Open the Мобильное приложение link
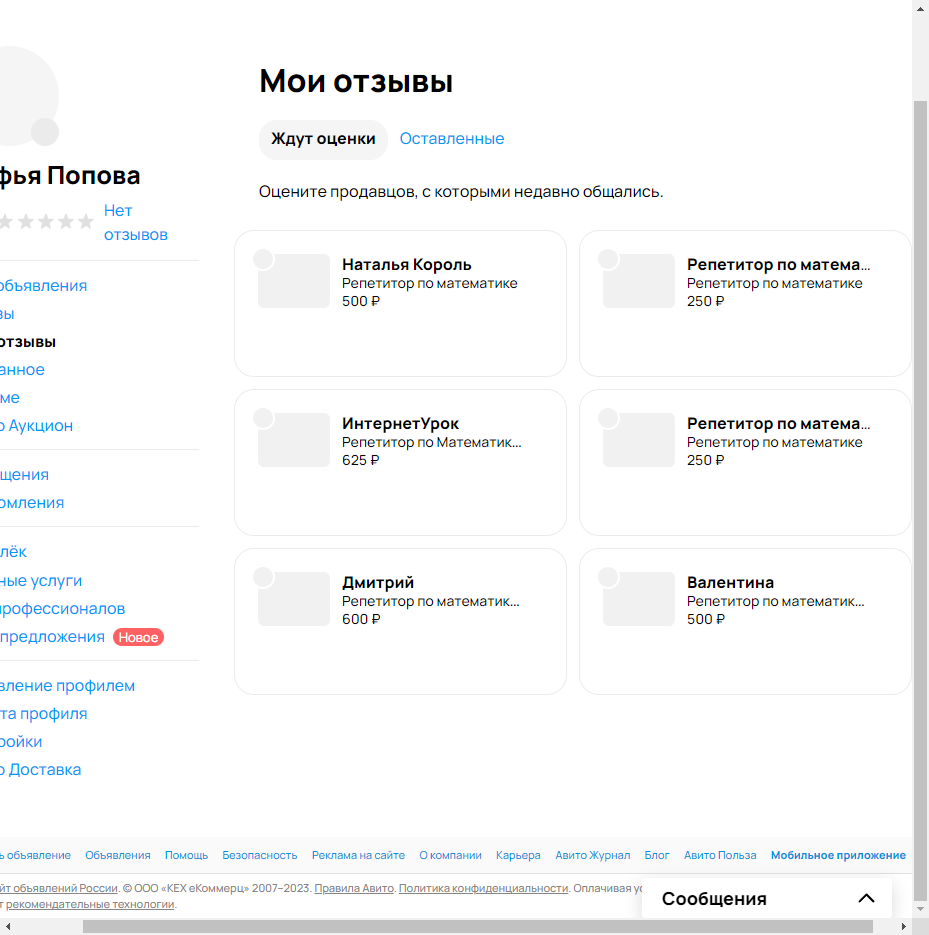 (x=838, y=855)
